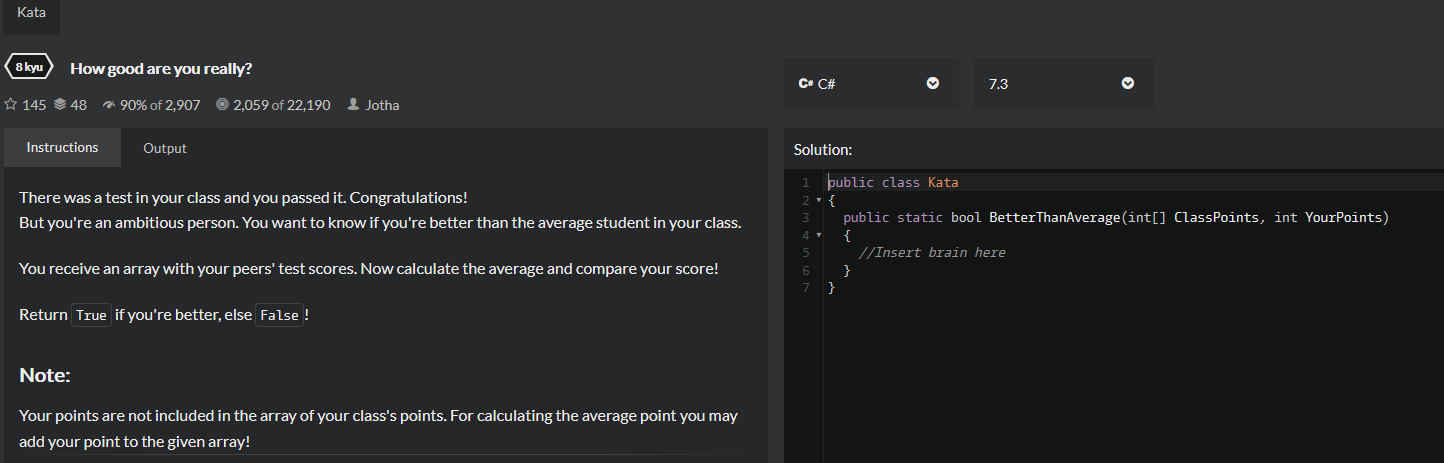Click line number 3 in the editor gutter
The image size is (1444, 463).
tap(805, 218)
